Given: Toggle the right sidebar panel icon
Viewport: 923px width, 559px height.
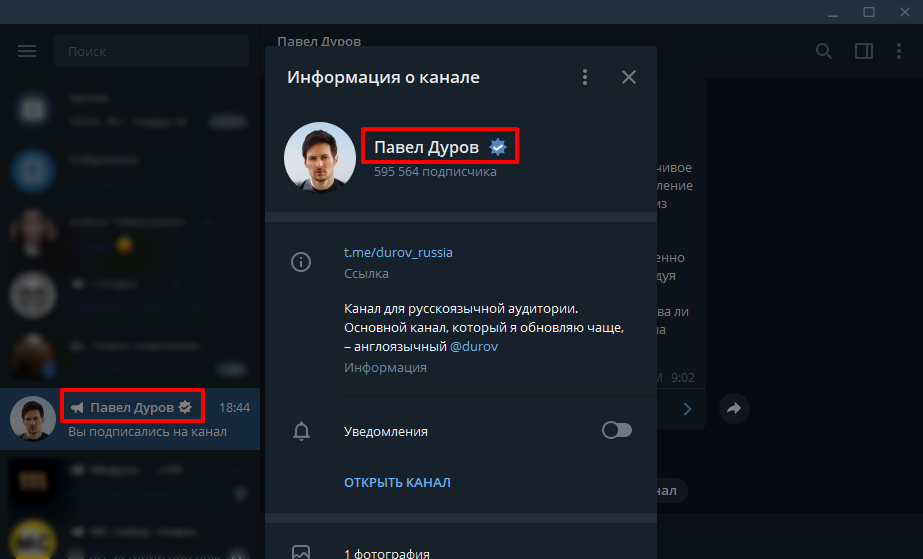Looking at the screenshot, I should tap(864, 51).
